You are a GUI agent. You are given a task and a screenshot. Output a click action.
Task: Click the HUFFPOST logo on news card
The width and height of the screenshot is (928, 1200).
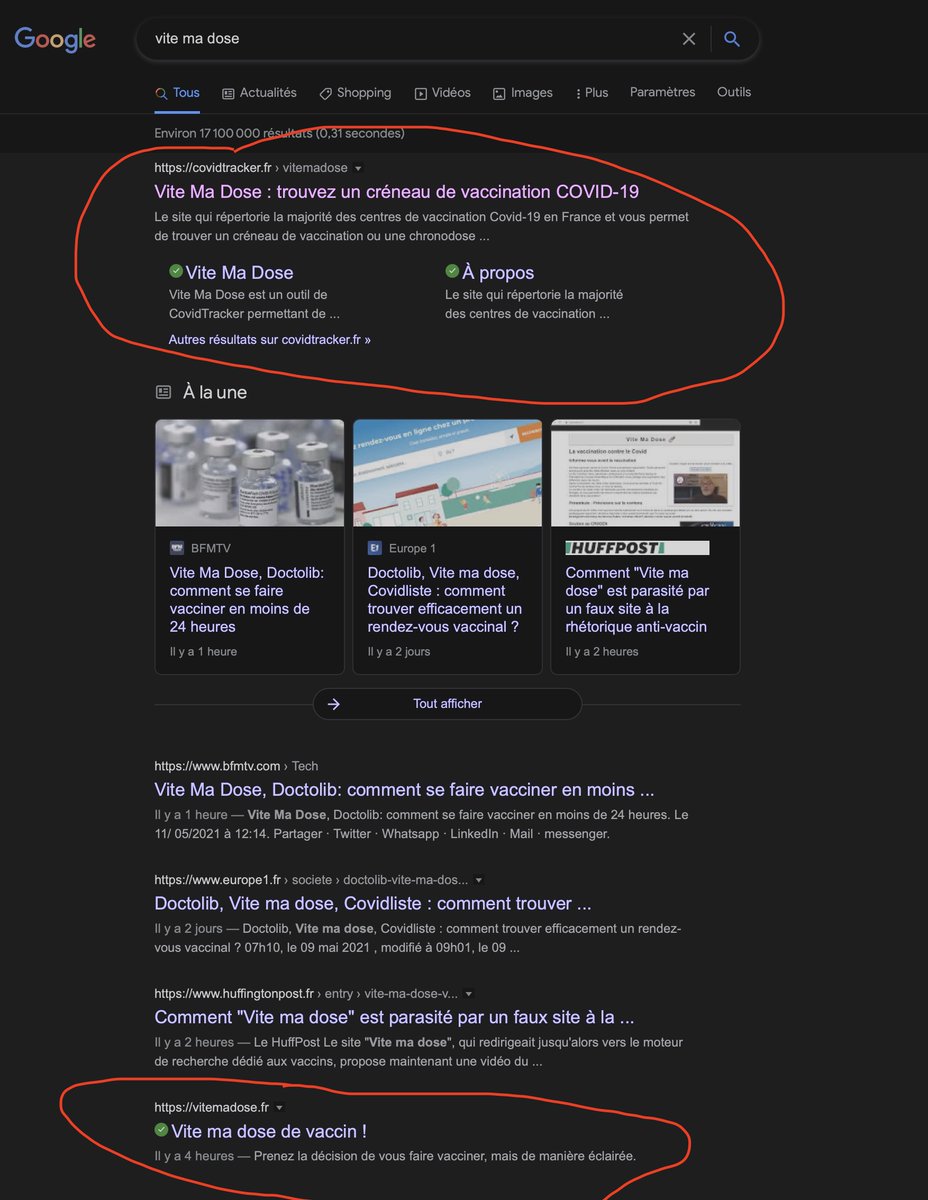click(x=637, y=548)
